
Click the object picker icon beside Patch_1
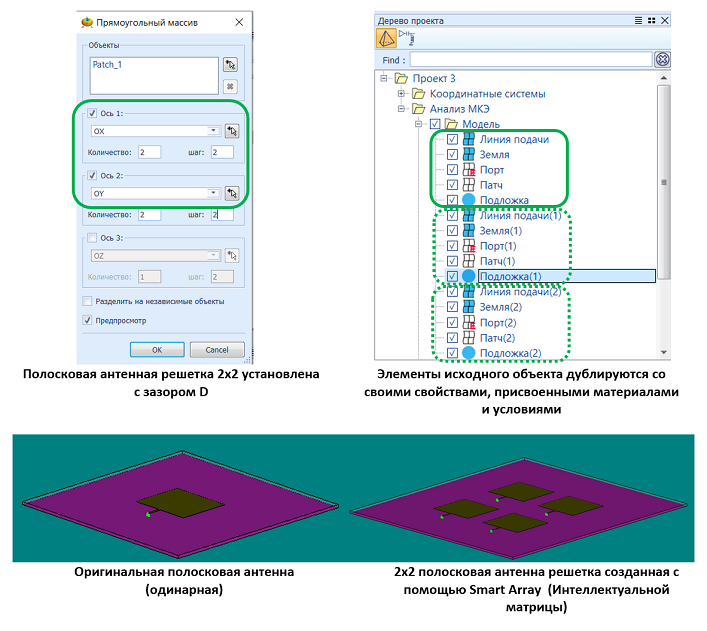pos(232,64)
